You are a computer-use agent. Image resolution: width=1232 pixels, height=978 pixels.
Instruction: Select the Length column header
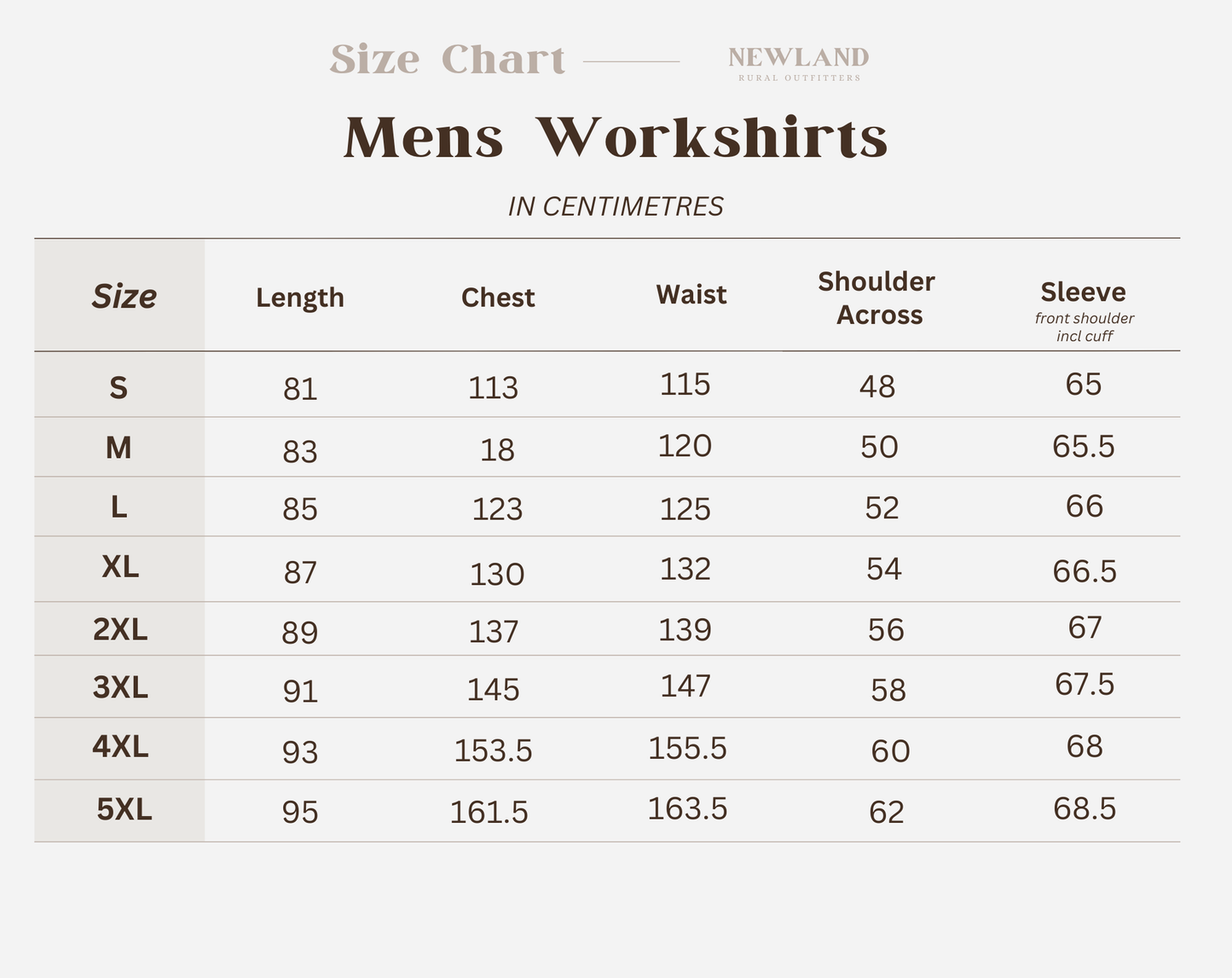click(x=300, y=298)
